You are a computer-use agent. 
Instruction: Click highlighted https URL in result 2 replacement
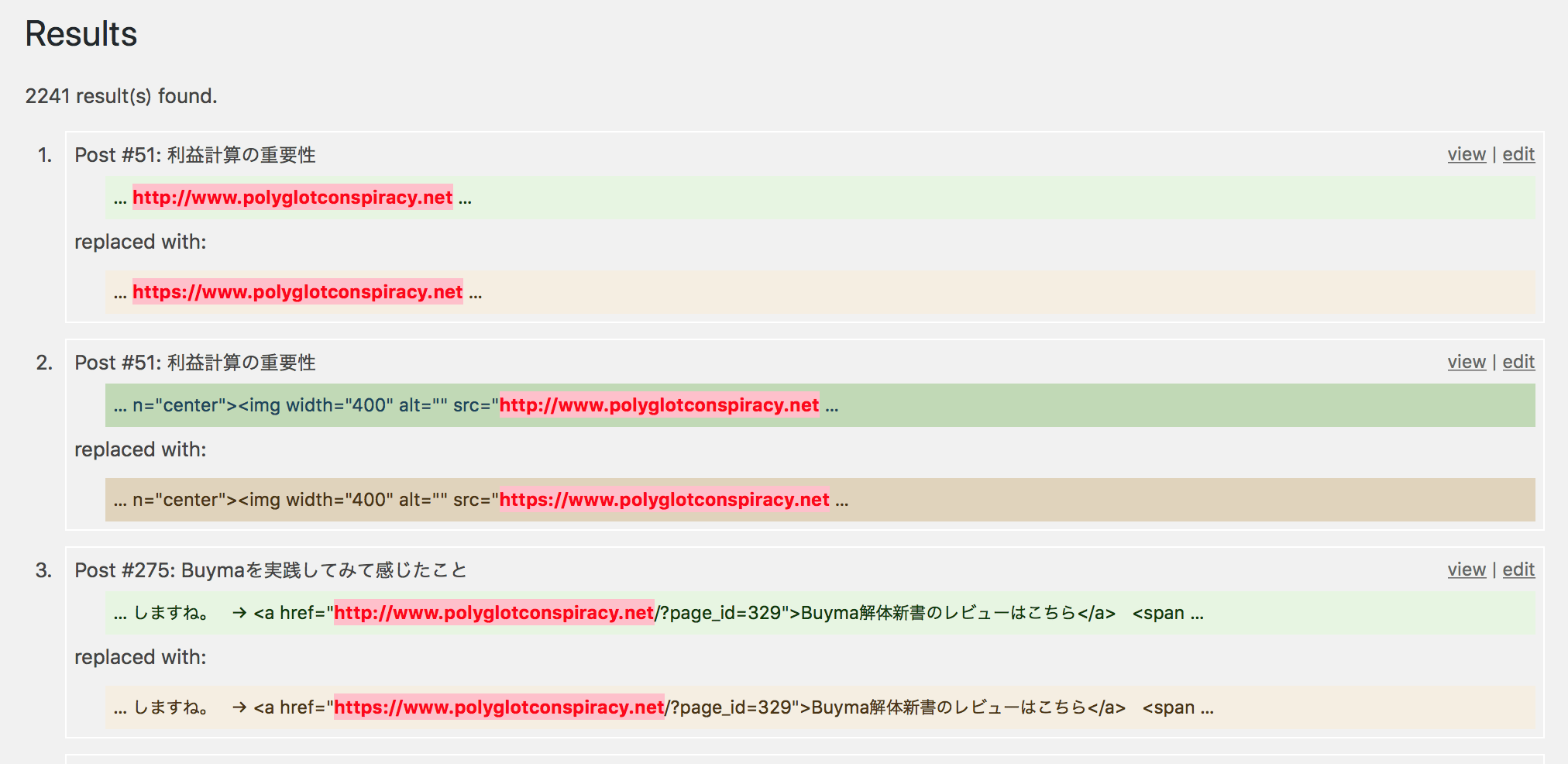point(665,500)
